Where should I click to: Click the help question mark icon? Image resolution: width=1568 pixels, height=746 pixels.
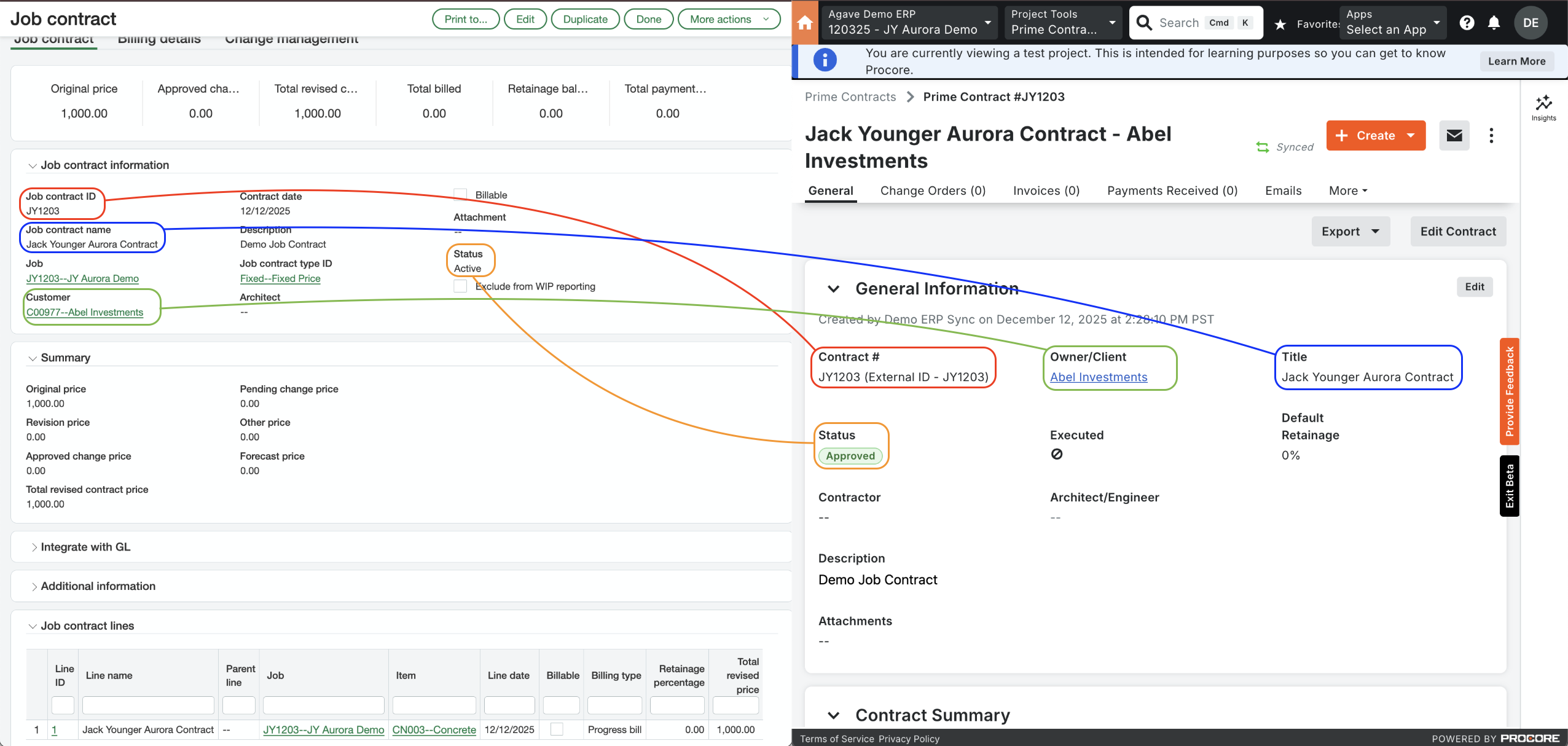(1467, 23)
